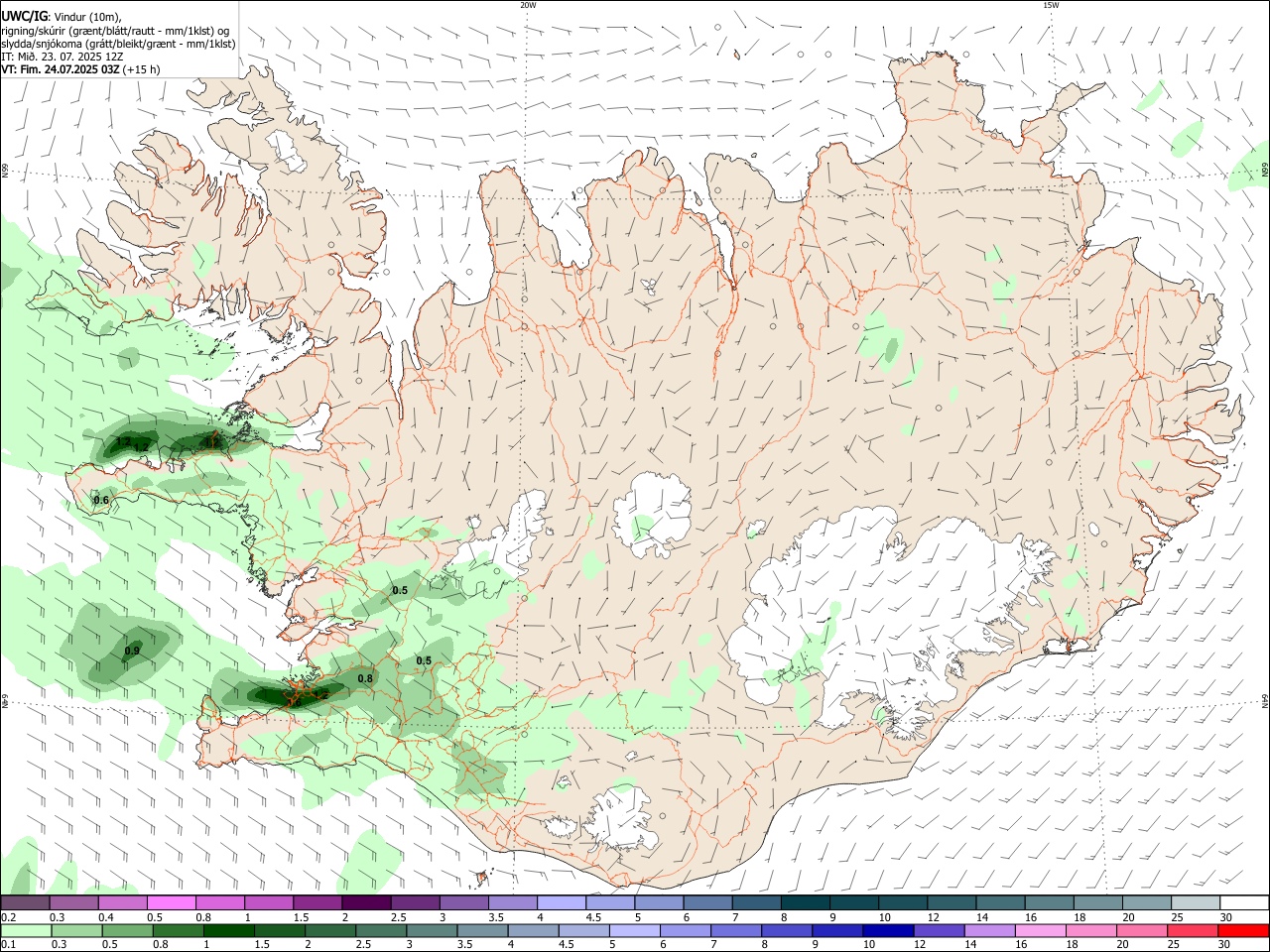Select the pale green 0.1 rain swatch

pos(26,930)
